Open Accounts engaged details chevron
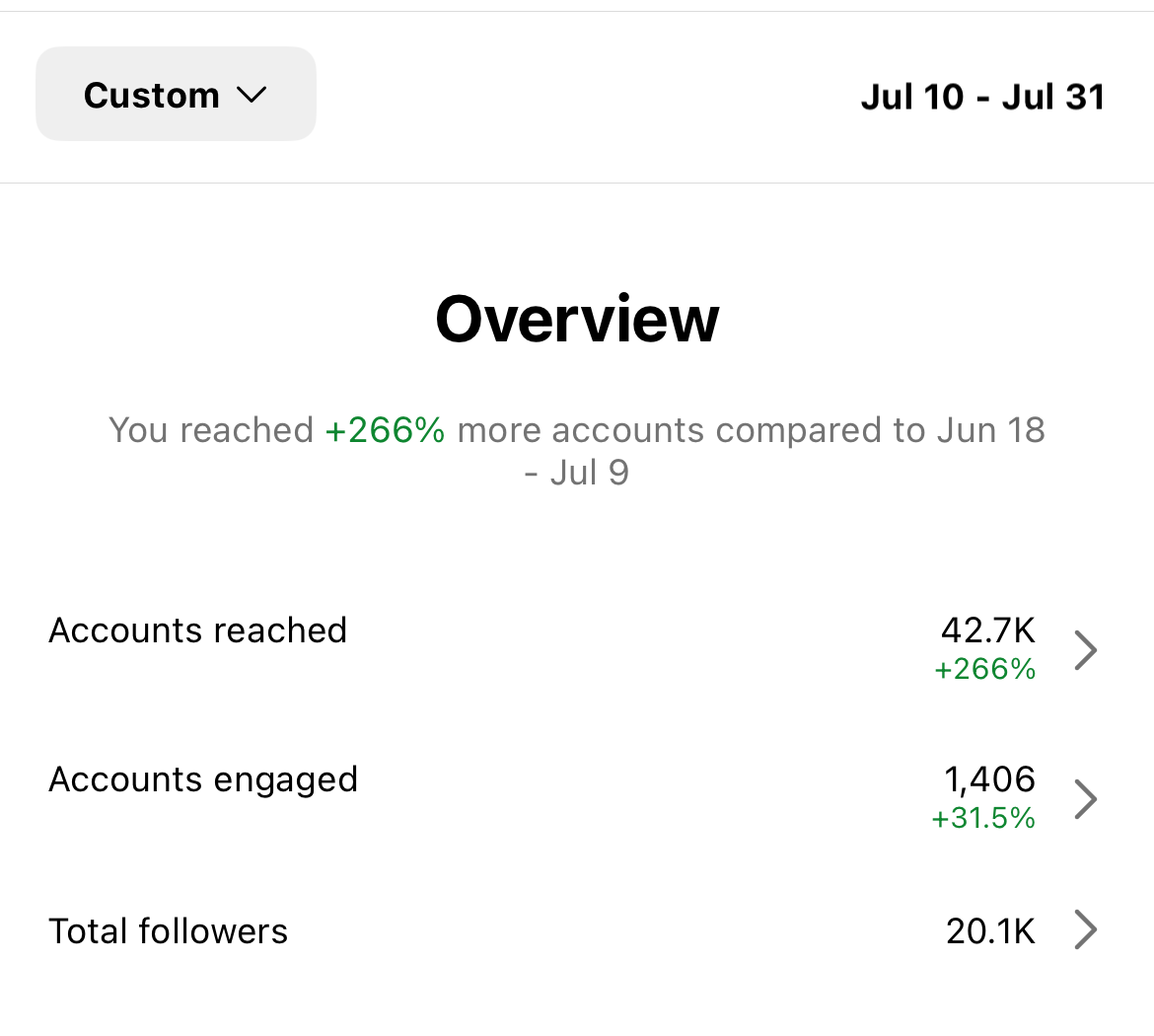 click(x=1085, y=799)
